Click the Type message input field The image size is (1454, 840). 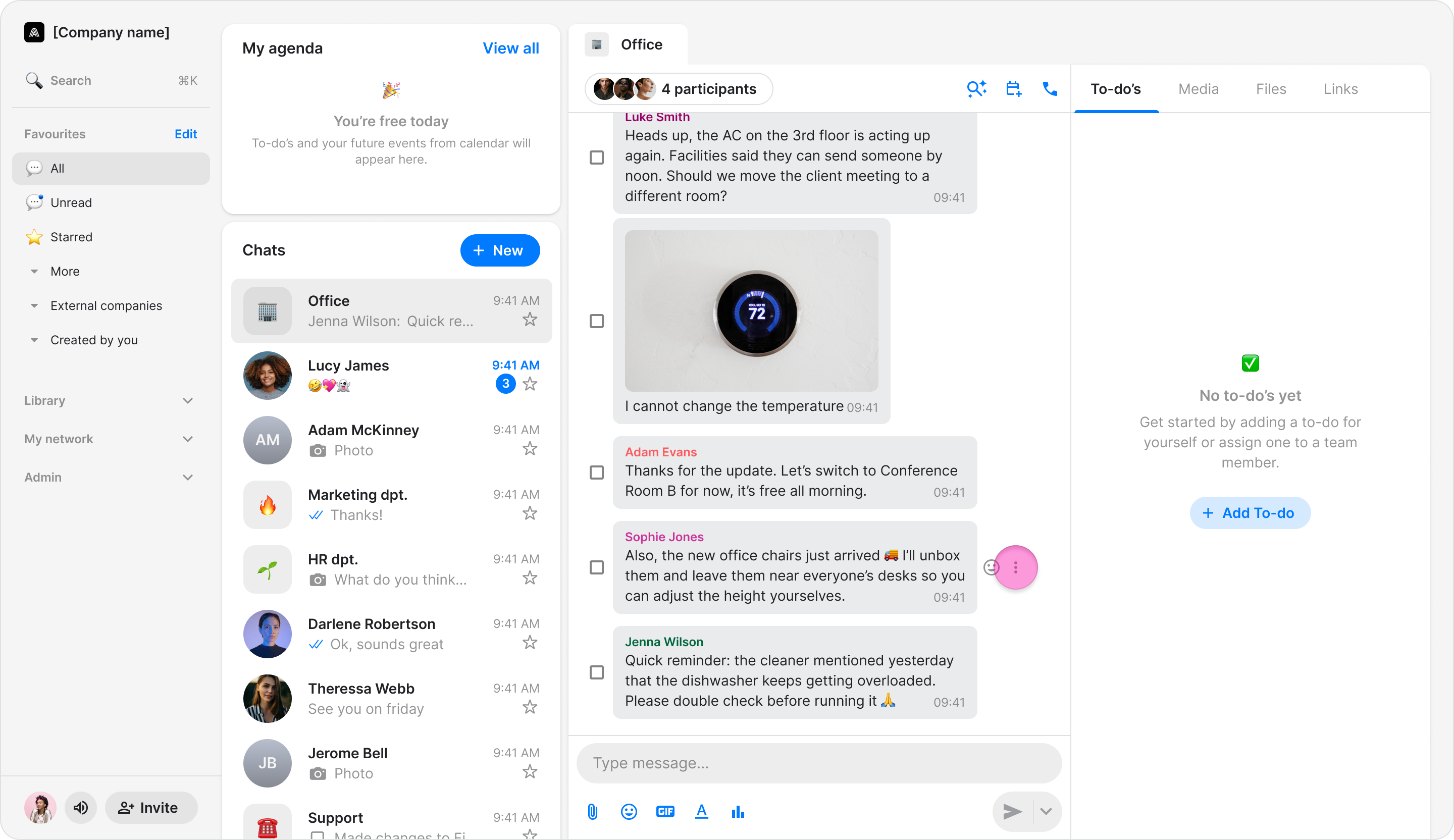[819, 763]
